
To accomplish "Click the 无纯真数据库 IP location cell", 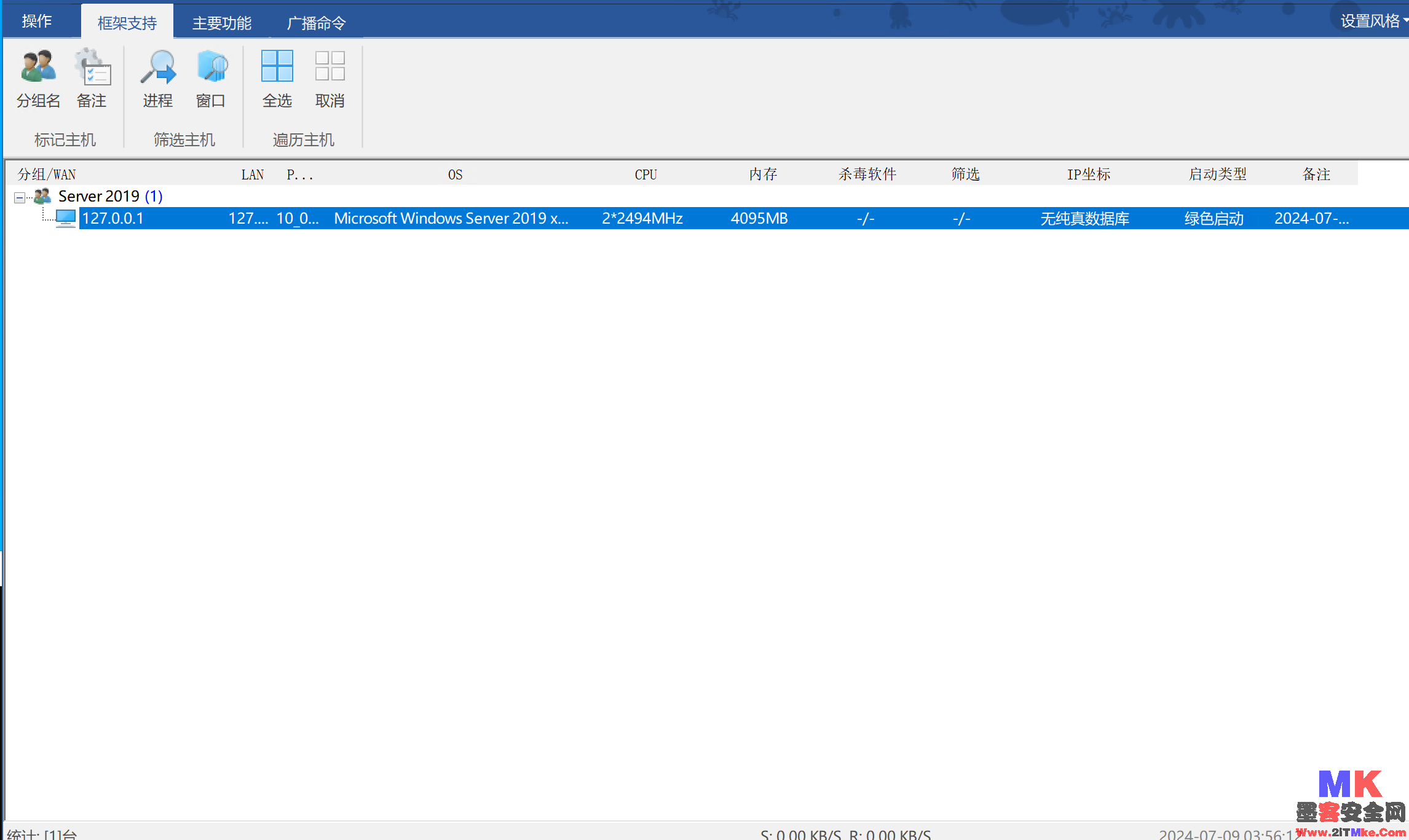I will tap(1085, 218).
